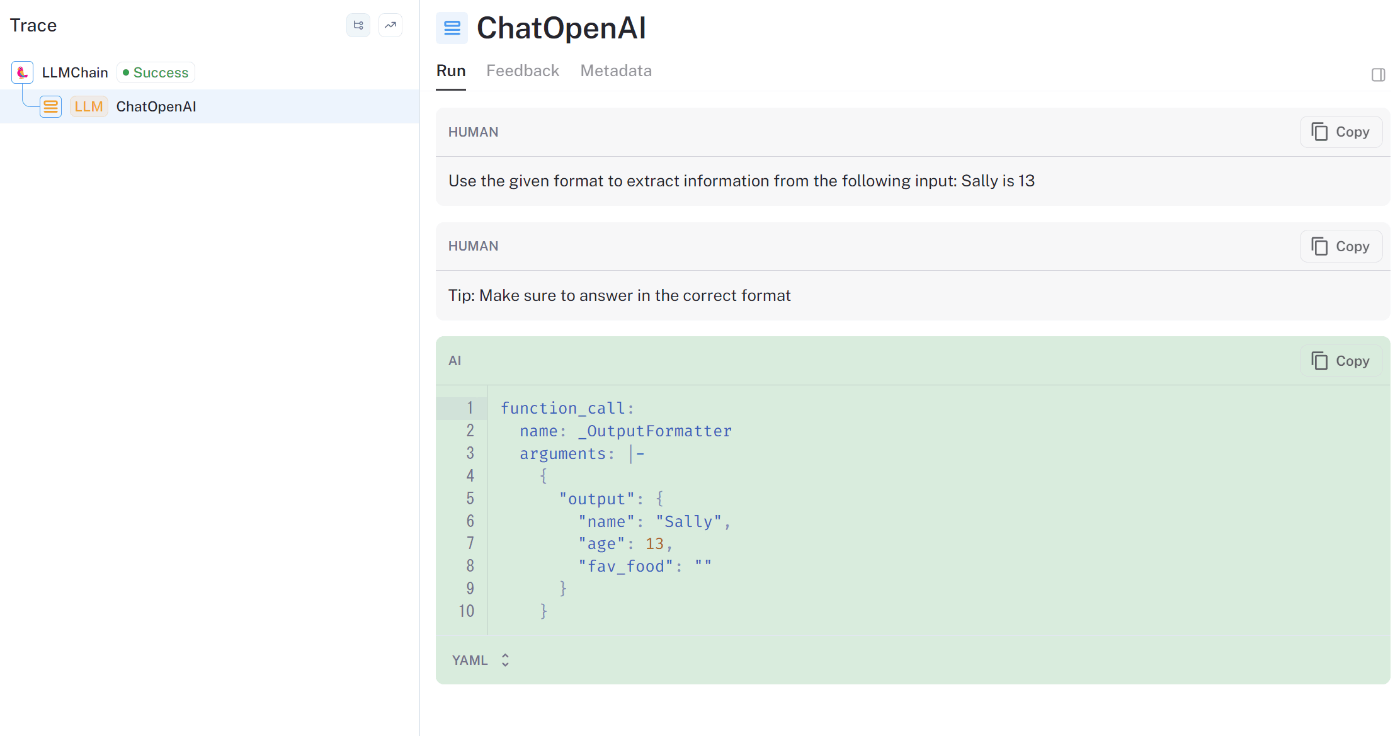Click the orange LLM run icon
Viewport: 1400px width, 736px height.
point(50,106)
